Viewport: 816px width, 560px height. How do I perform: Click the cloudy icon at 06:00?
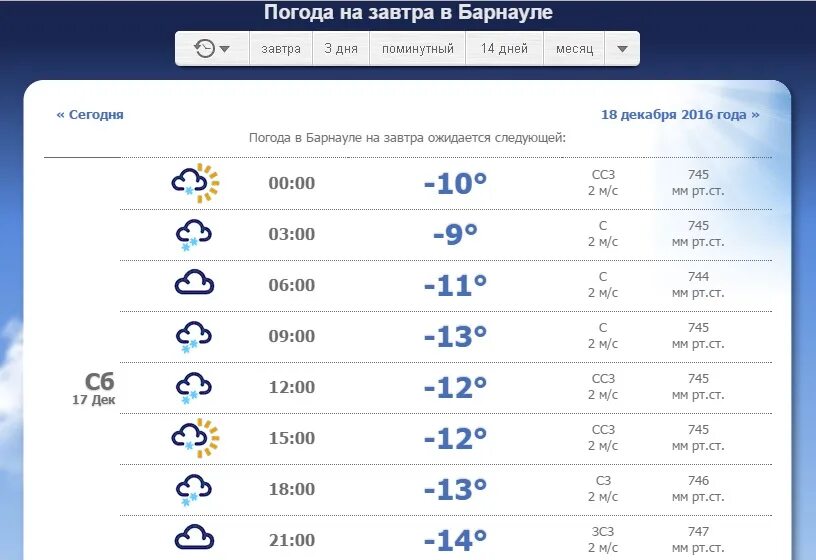(x=194, y=284)
